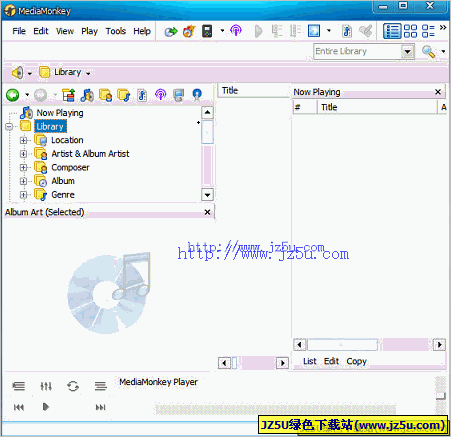451x437 pixels.
Task: Select the Album tree item
Action: coord(63,181)
